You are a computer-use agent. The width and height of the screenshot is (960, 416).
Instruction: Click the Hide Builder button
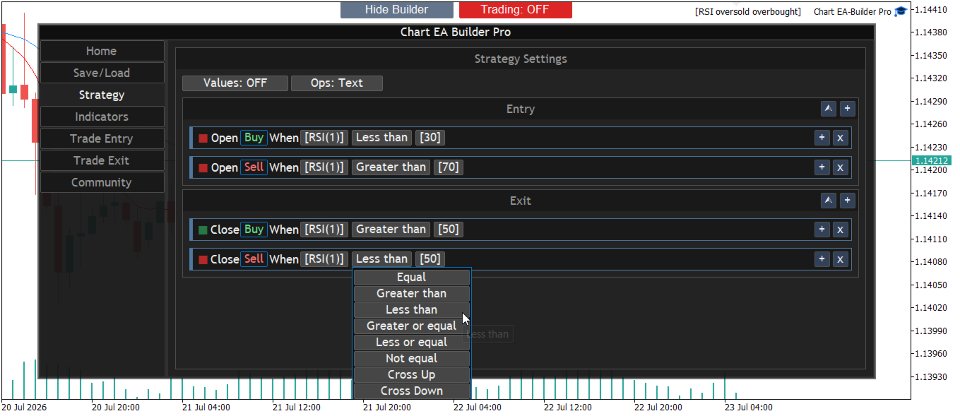coord(397,10)
